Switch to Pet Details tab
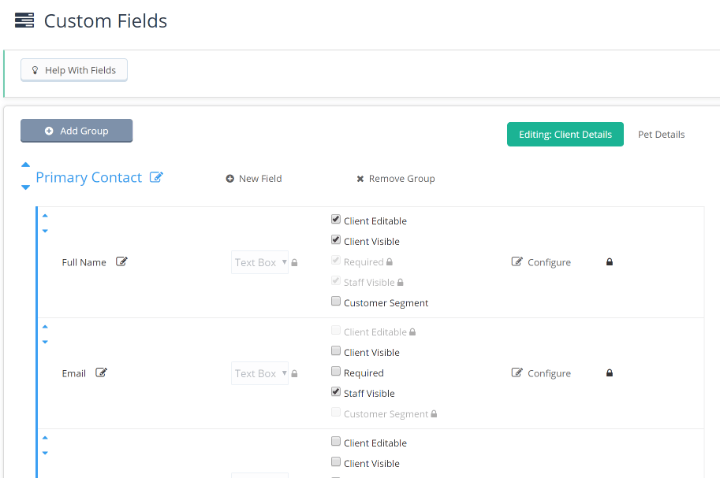The height and width of the screenshot is (478, 720). 661,135
